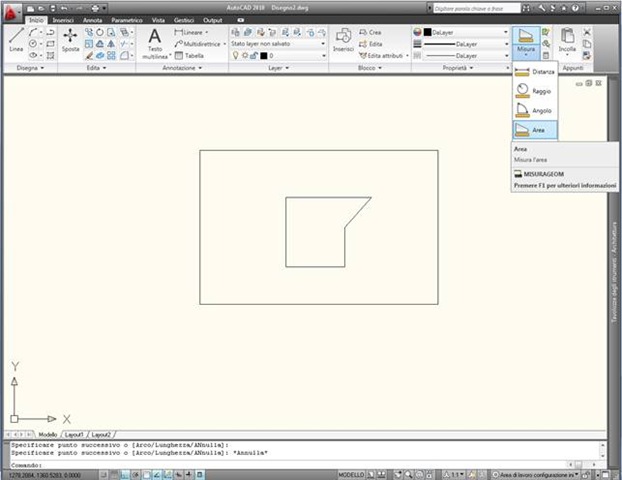Choose the Raggio measure option

coord(535,91)
